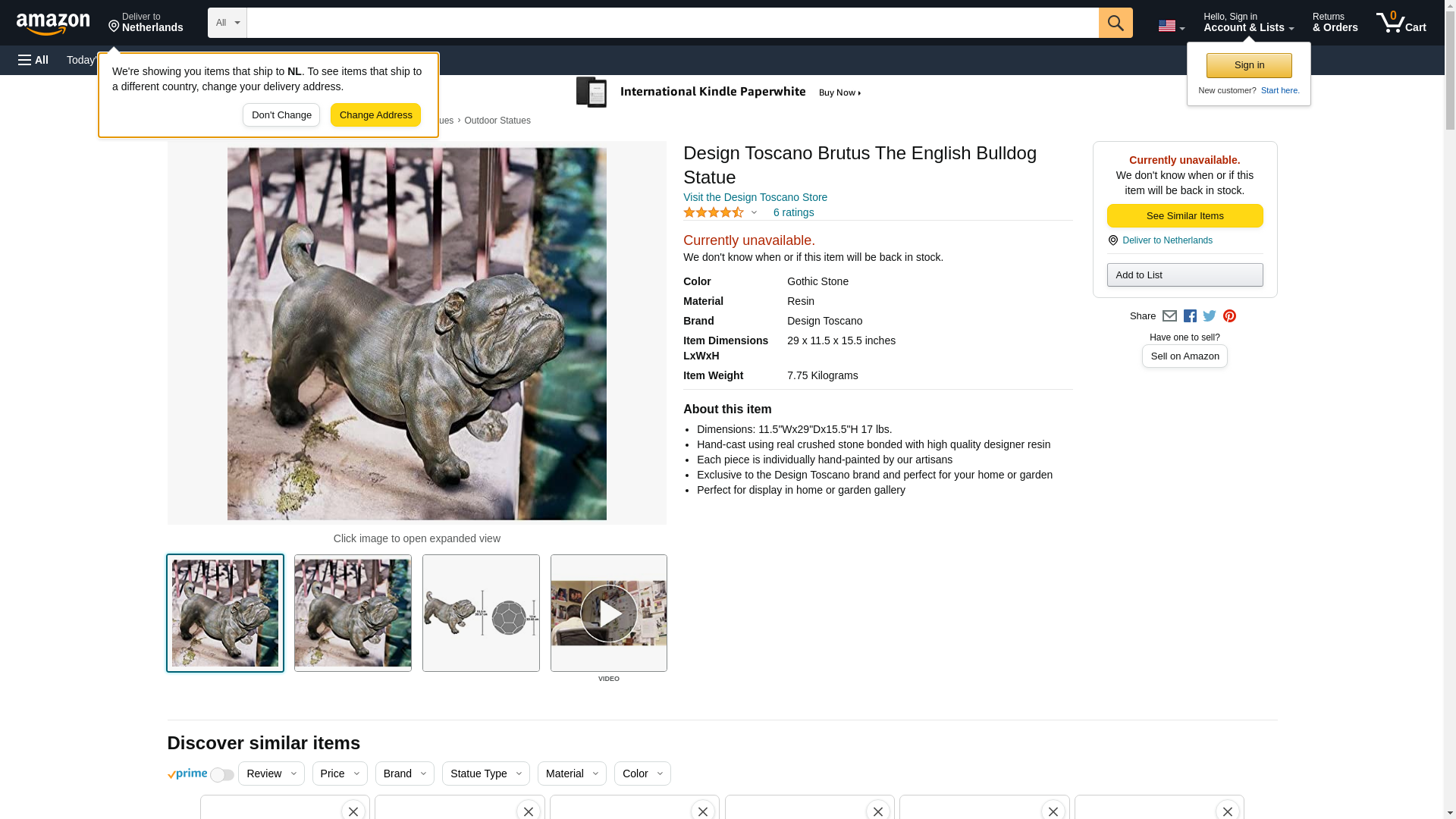Open the shopping cart icon

pos(1401,22)
